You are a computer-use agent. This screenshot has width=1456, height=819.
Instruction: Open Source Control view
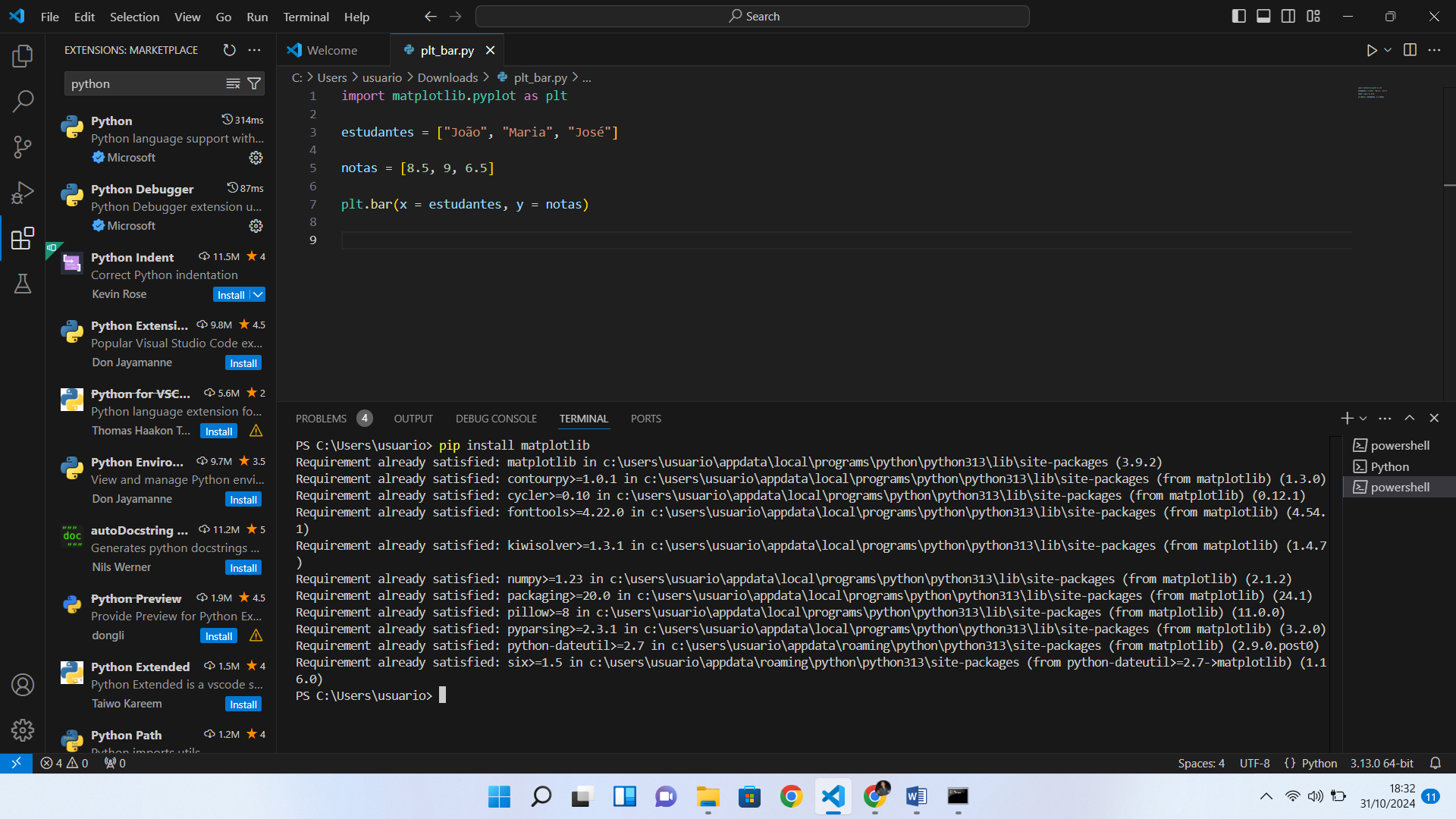pyautogui.click(x=23, y=146)
